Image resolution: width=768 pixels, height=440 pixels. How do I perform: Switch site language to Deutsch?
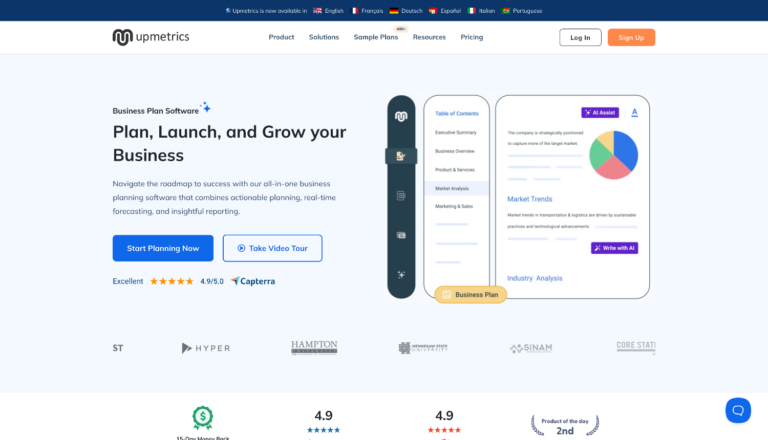411,11
